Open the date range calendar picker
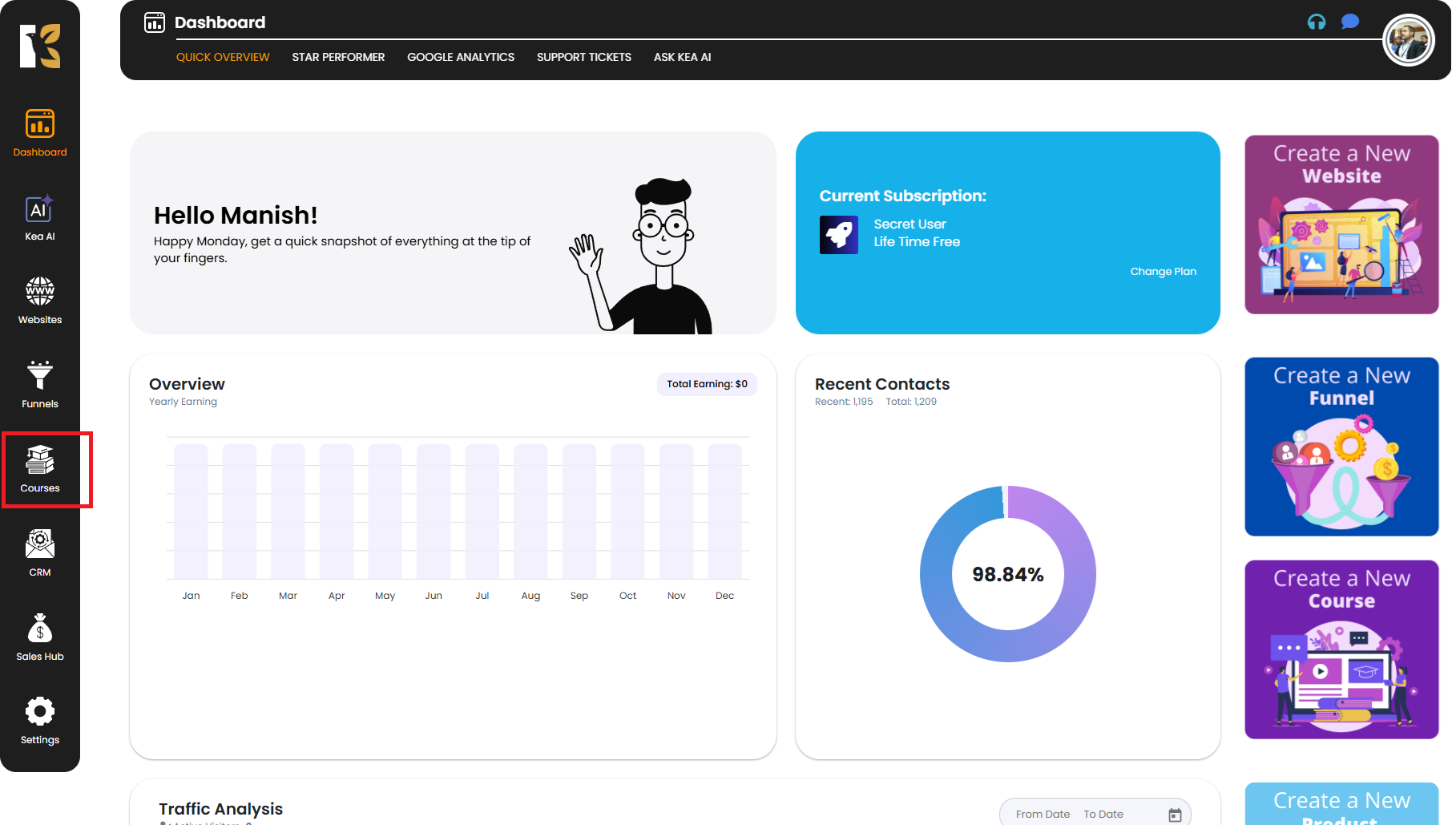Viewport: 1456px width, 825px height. [x=1175, y=815]
